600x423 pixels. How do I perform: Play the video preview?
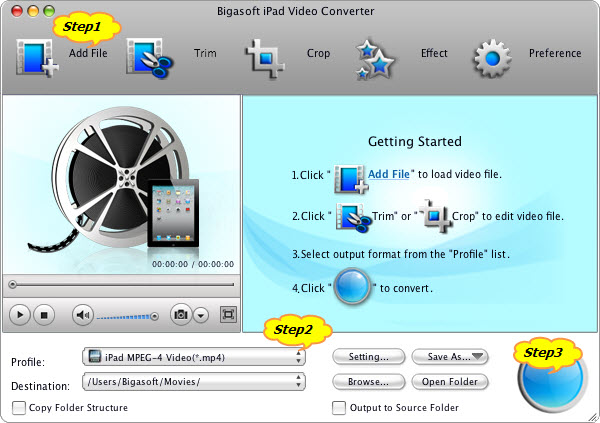point(20,315)
